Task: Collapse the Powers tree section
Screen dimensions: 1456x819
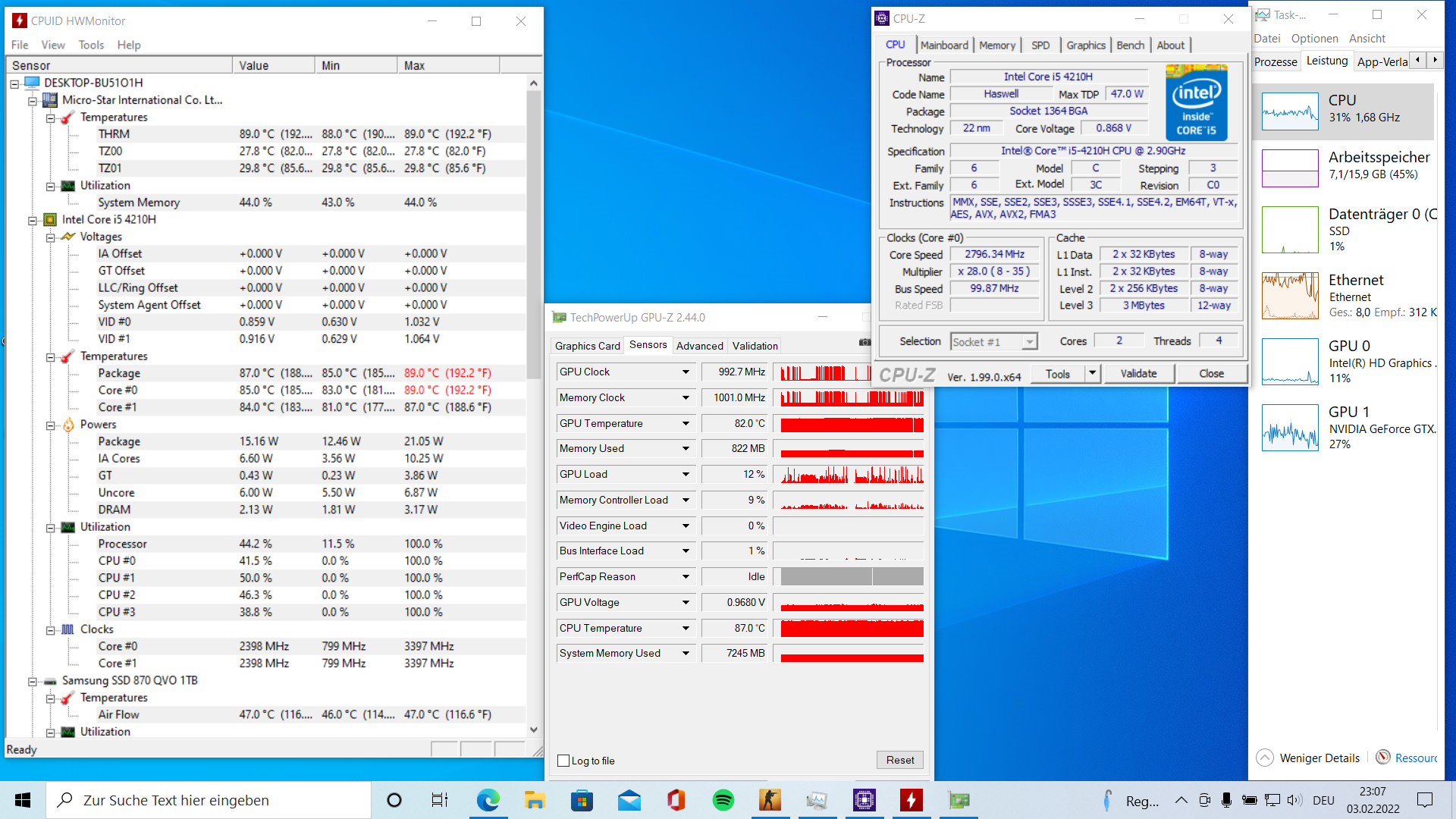Action: click(x=50, y=425)
